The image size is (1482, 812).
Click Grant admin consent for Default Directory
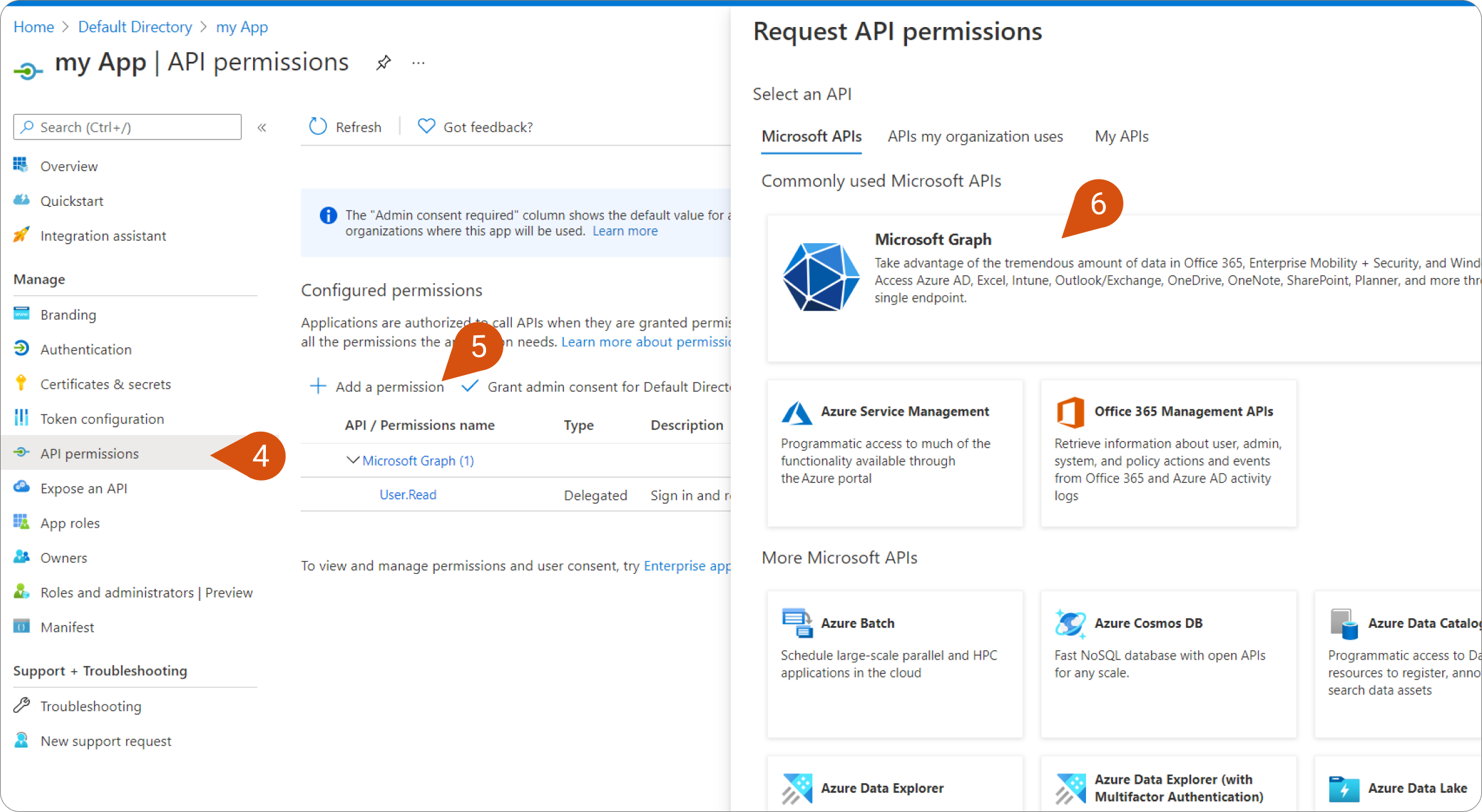tap(599, 387)
